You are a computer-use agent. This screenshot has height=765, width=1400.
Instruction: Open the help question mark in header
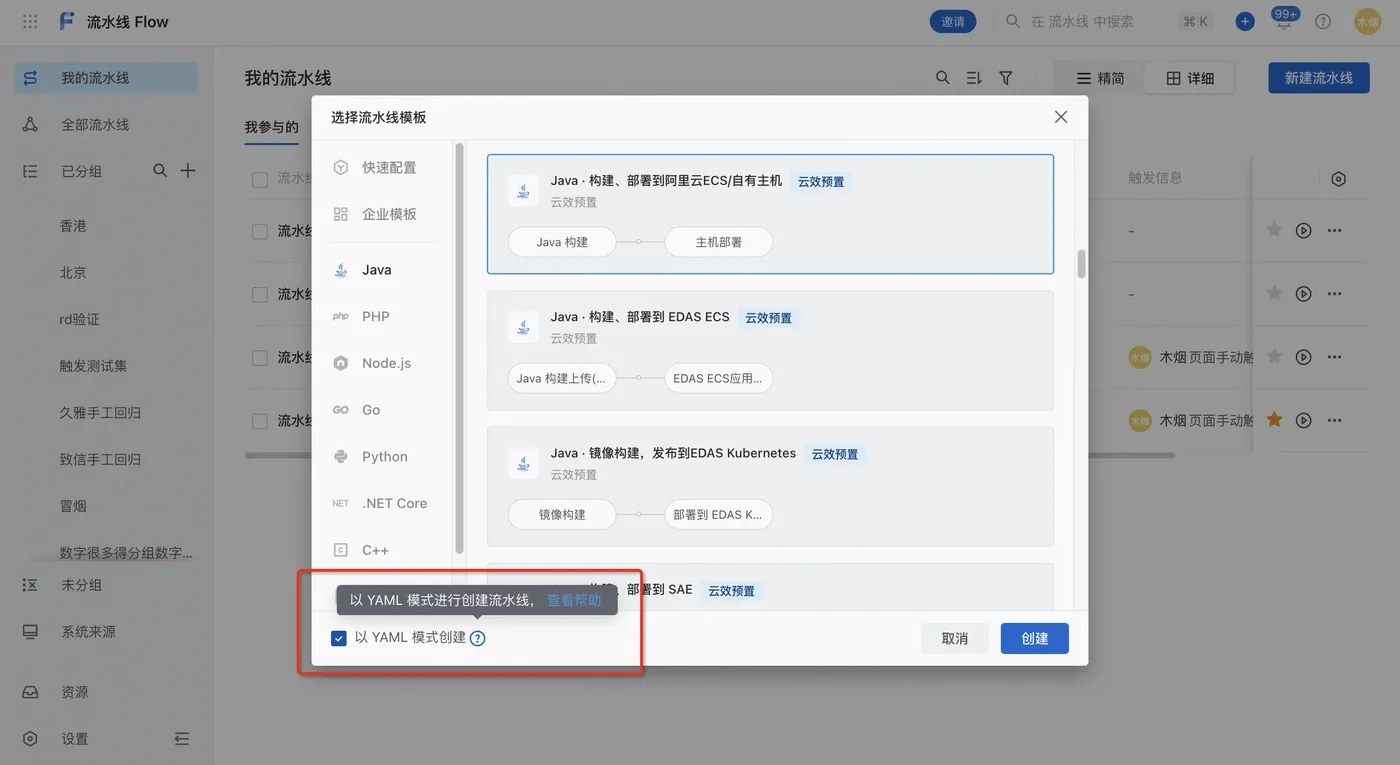click(1323, 21)
